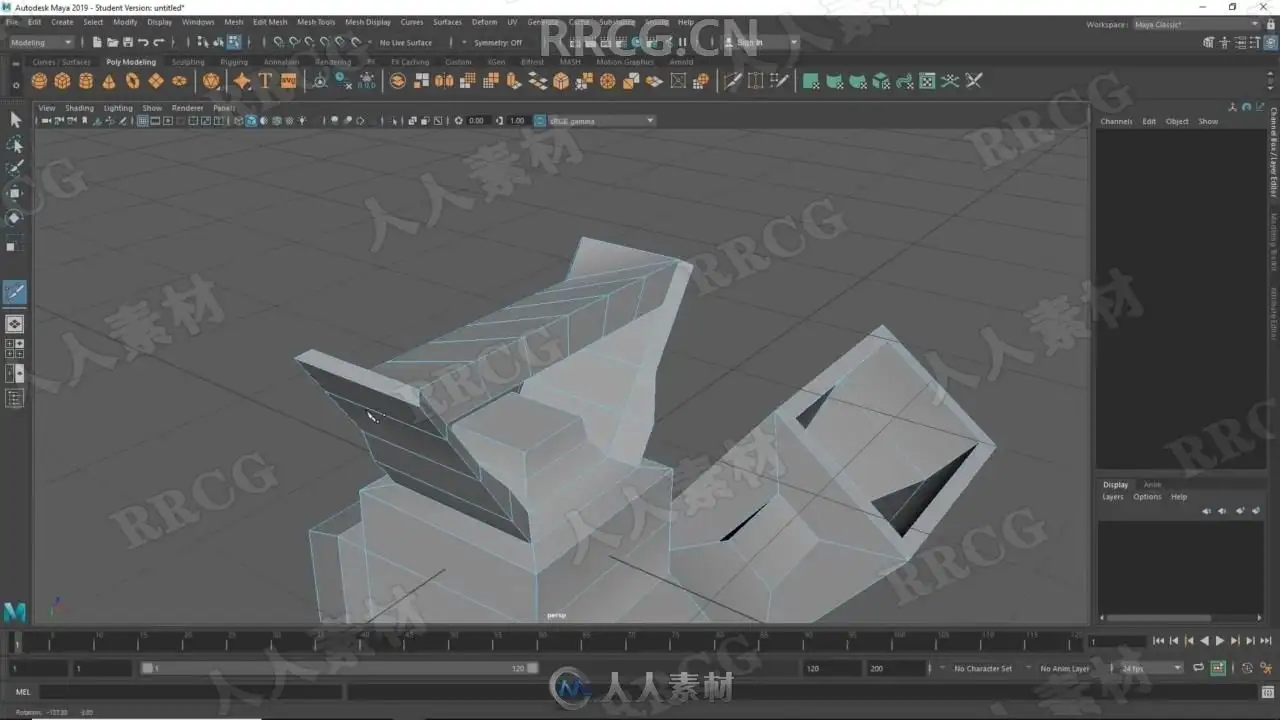
Task: Click the Redo arrow icon
Action: click(x=158, y=42)
